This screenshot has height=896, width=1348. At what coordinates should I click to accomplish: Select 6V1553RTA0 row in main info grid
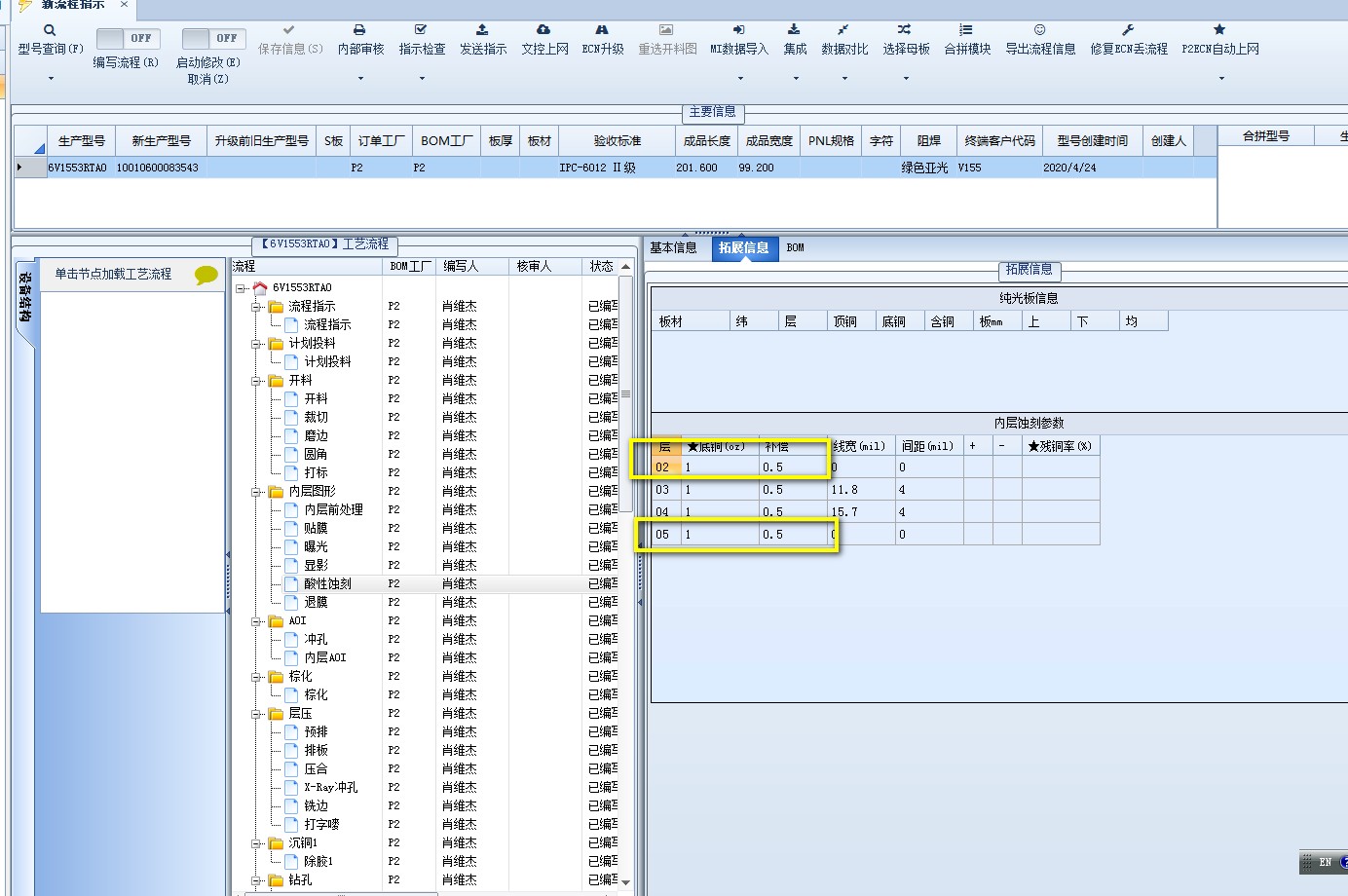tap(615, 168)
